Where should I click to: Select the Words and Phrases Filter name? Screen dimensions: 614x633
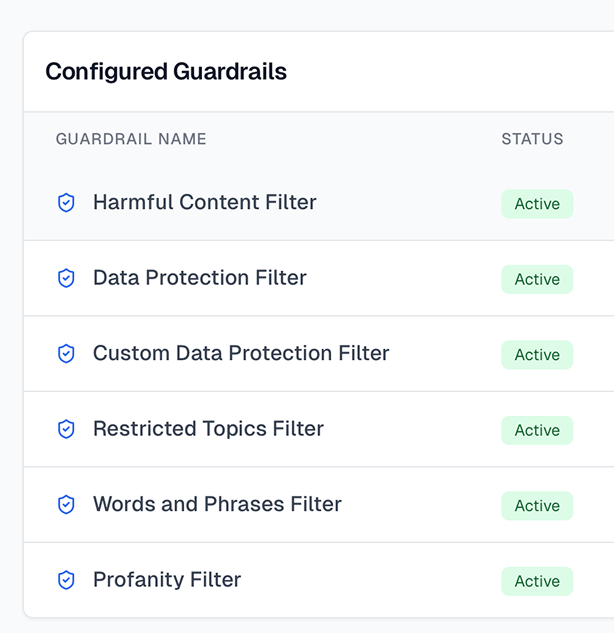click(x=217, y=504)
